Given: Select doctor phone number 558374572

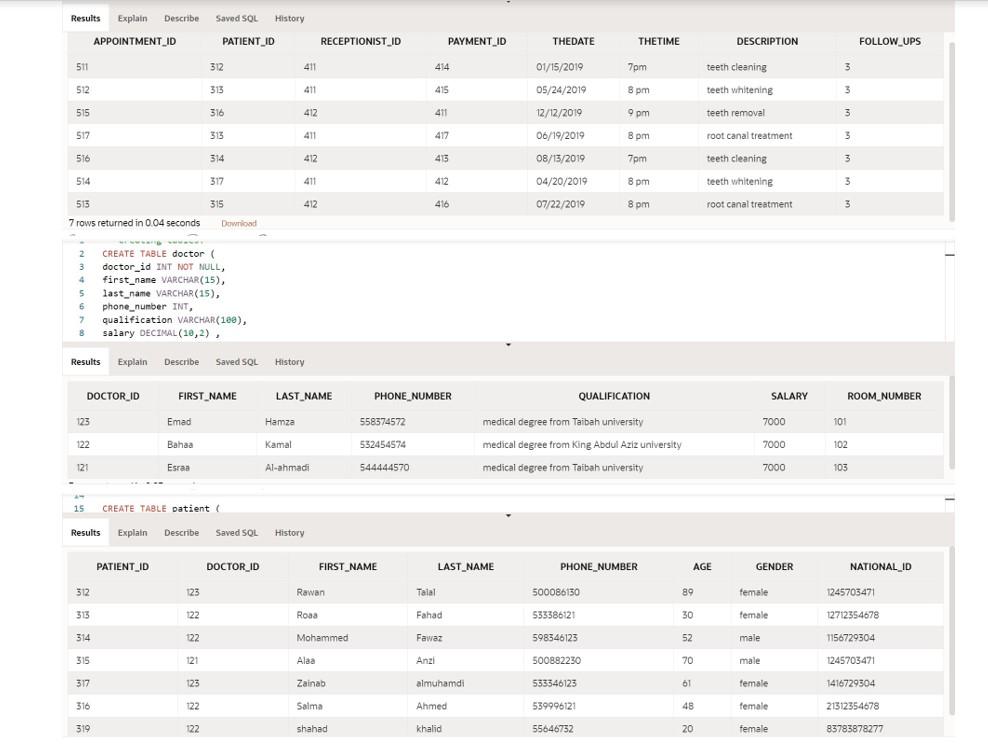Looking at the screenshot, I should click(382, 422).
